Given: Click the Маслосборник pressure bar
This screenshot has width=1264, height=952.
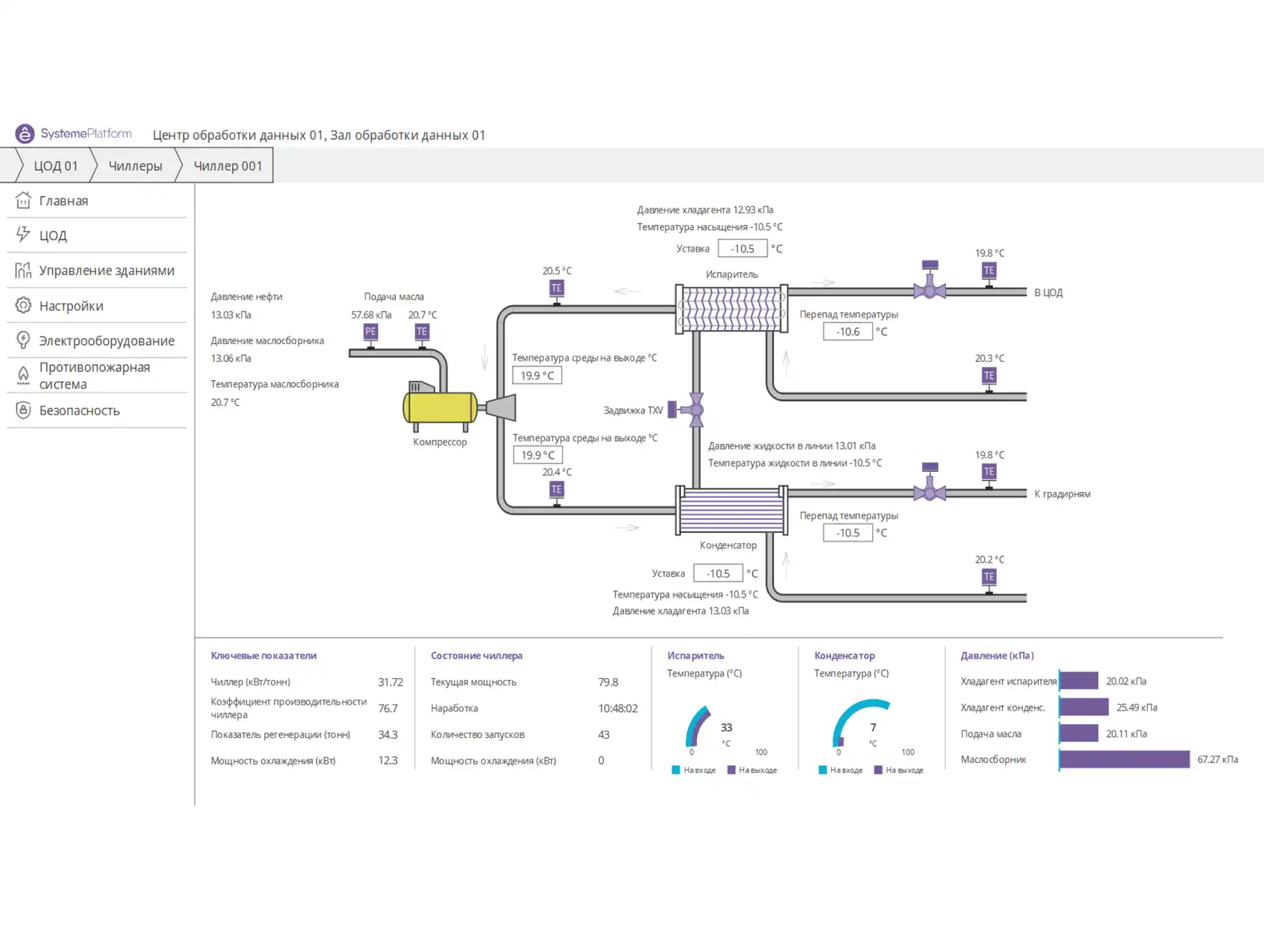Looking at the screenshot, I should pyautogui.click(x=1124, y=759).
